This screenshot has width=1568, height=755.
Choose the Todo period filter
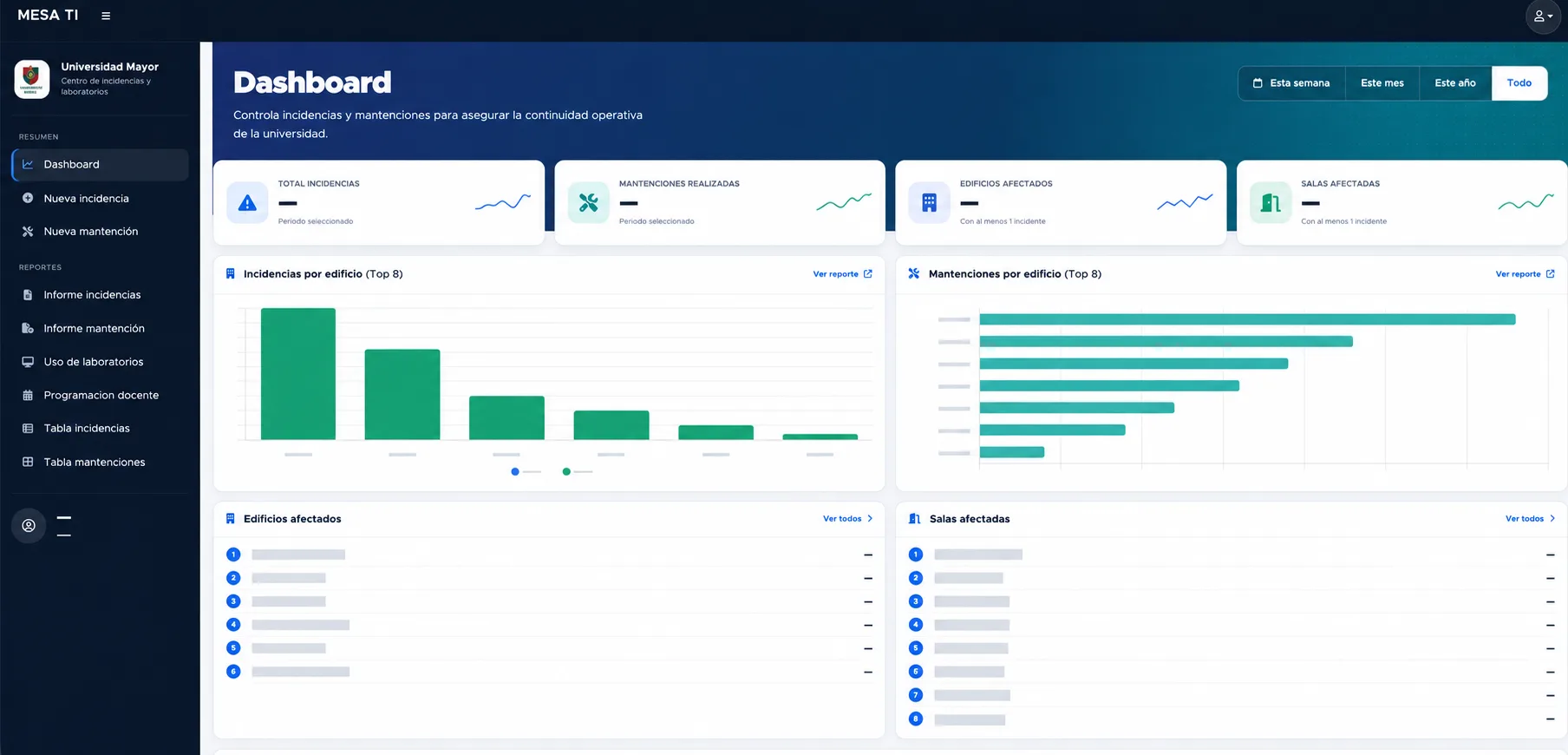(x=1519, y=83)
